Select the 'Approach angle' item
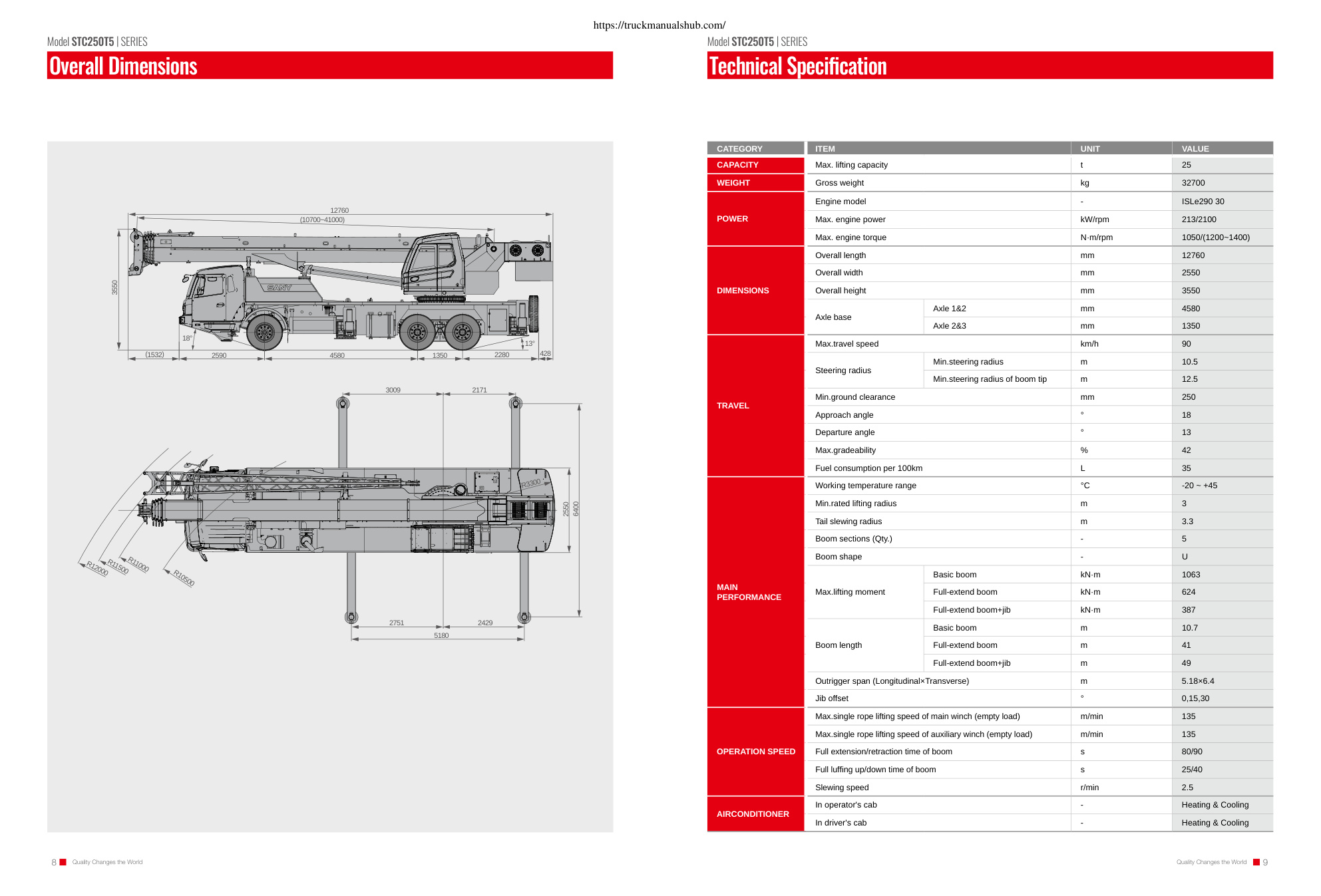Viewport: 1321px width, 896px height. tap(844, 415)
